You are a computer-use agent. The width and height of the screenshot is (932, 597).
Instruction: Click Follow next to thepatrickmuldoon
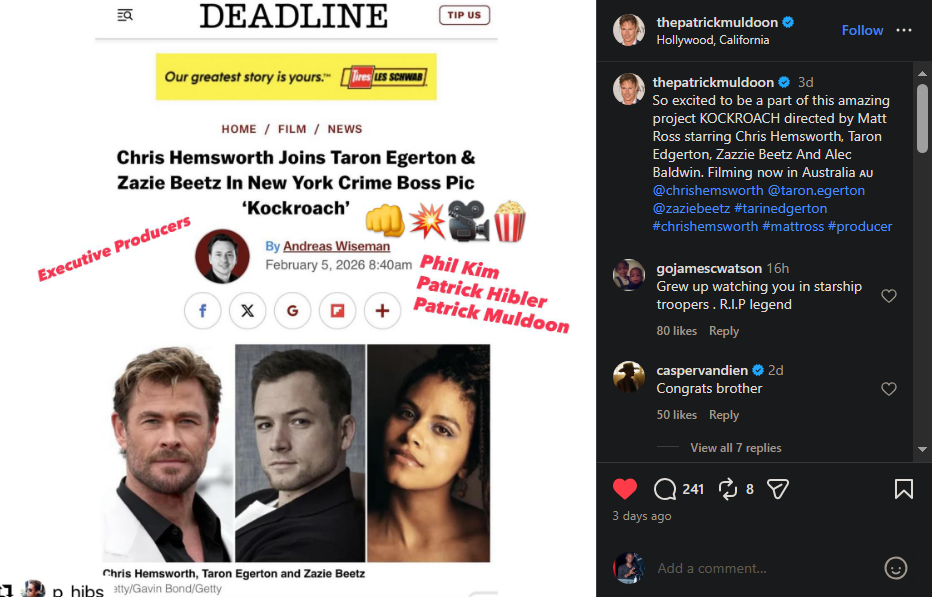pyautogui.click(x=862, y=30)
